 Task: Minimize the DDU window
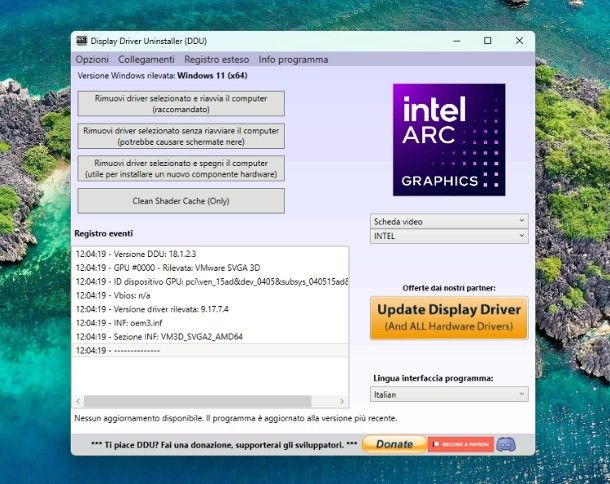[455, 41]
